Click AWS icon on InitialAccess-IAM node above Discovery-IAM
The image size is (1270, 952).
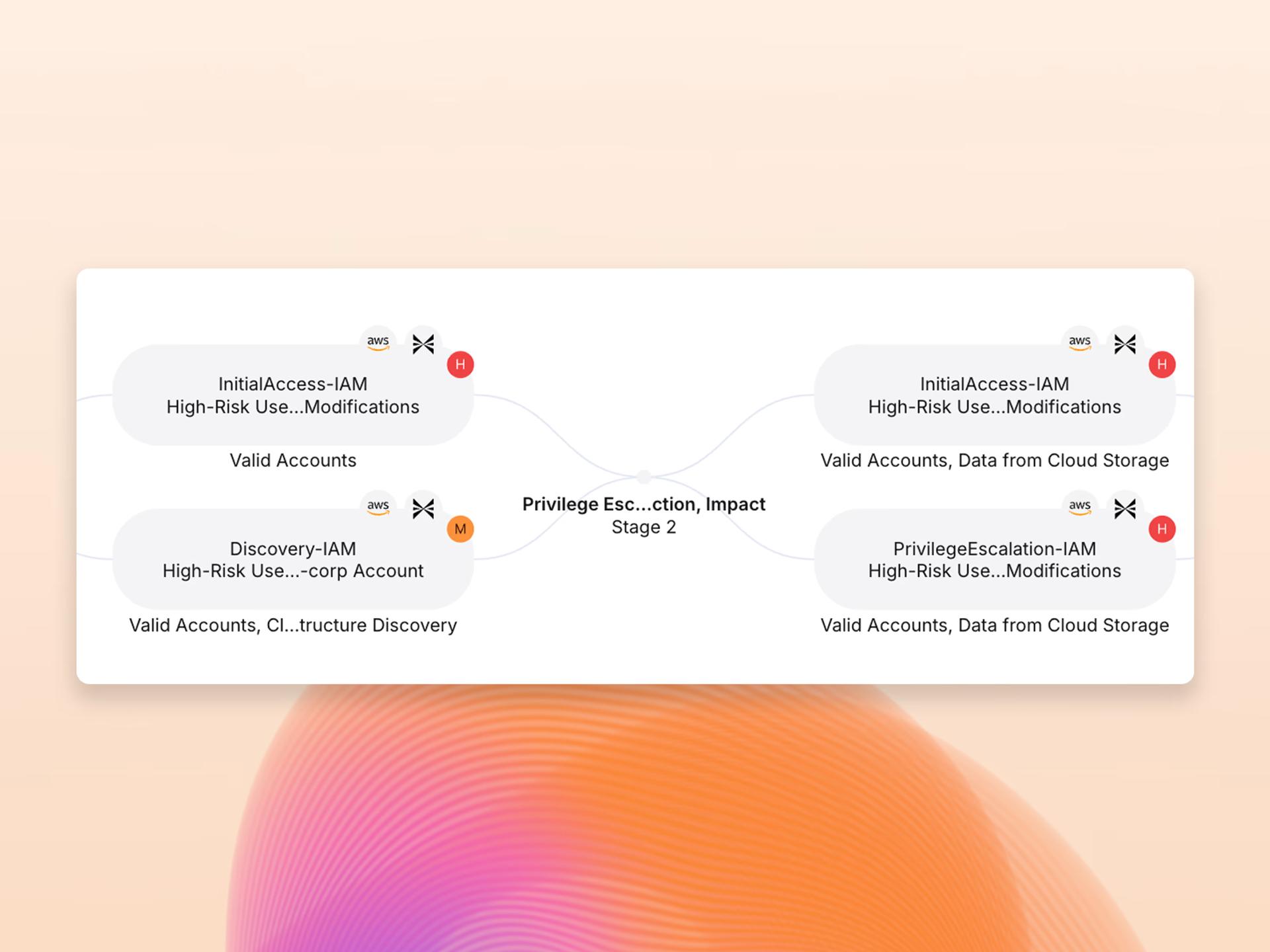pos(378,342)
